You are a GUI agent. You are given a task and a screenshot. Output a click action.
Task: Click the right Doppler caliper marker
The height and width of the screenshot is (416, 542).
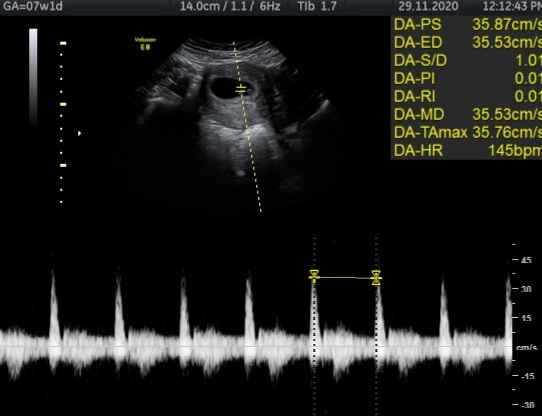click(376, 278)
